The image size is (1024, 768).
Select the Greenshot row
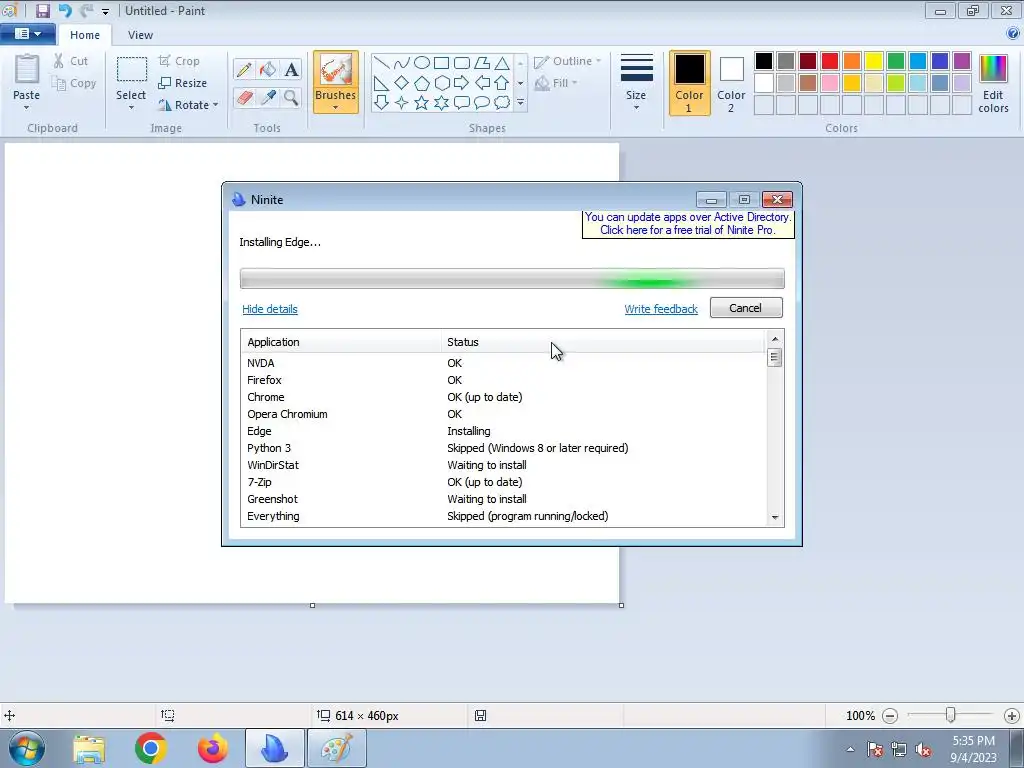[x=503, y=499]
